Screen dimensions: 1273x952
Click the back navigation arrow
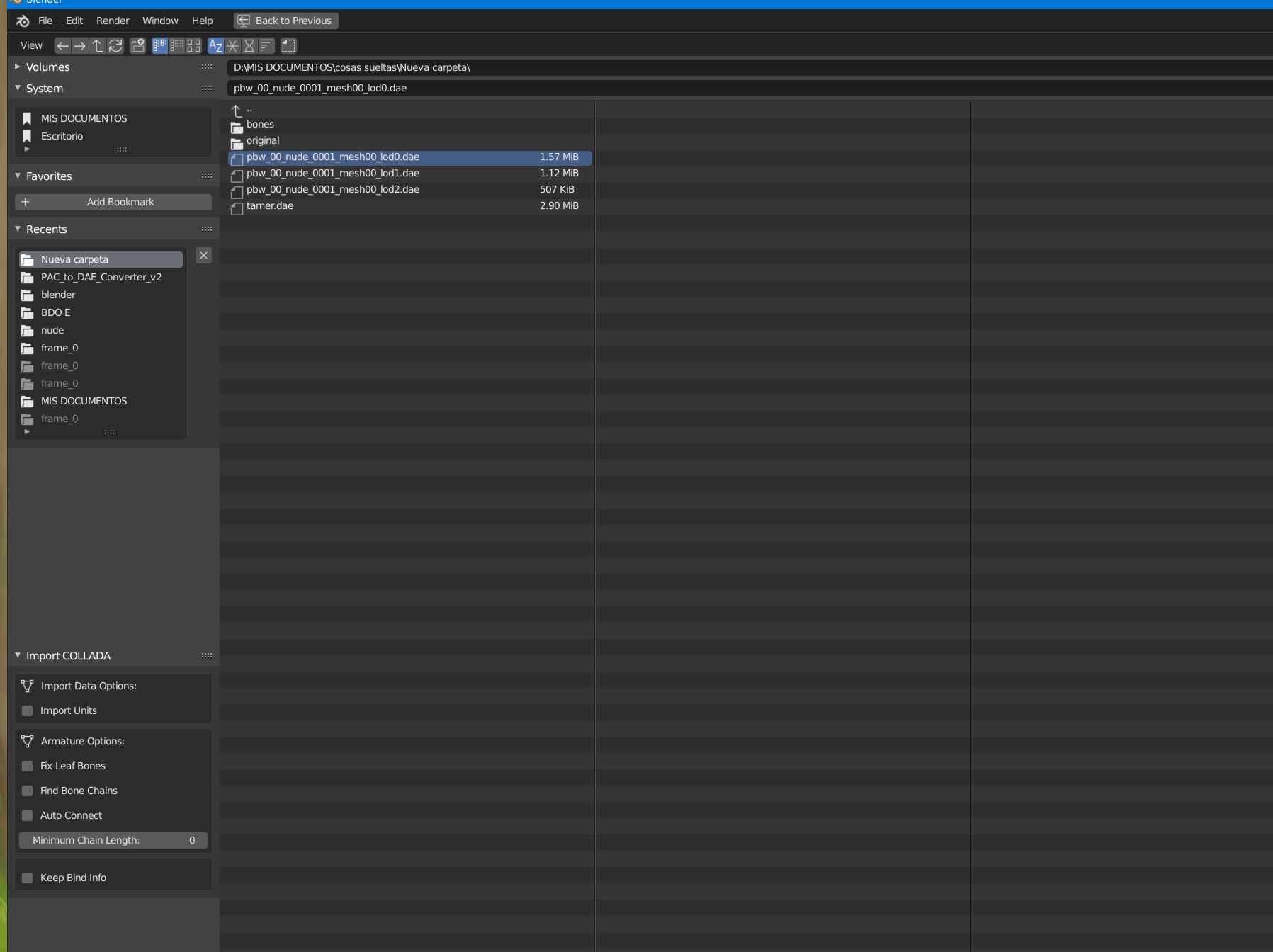(62, 46)
